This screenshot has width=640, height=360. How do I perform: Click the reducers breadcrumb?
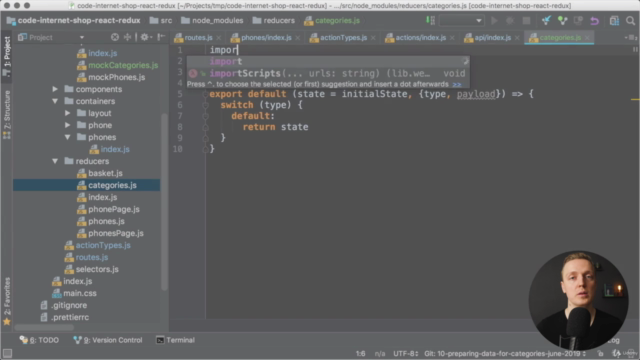click(273, 20)
